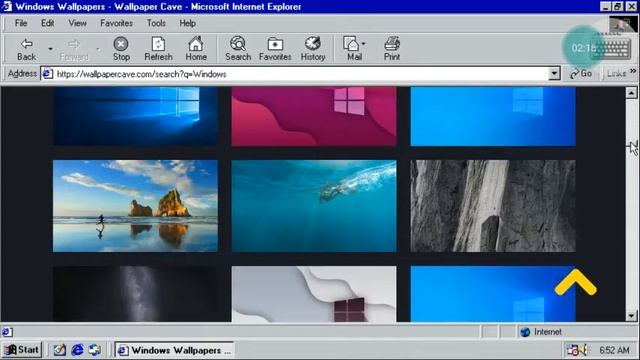The width and height of the screenshot is (640, 360).
Task: Open the underwater swimmer wallpaper
Action: pos(314,206)
